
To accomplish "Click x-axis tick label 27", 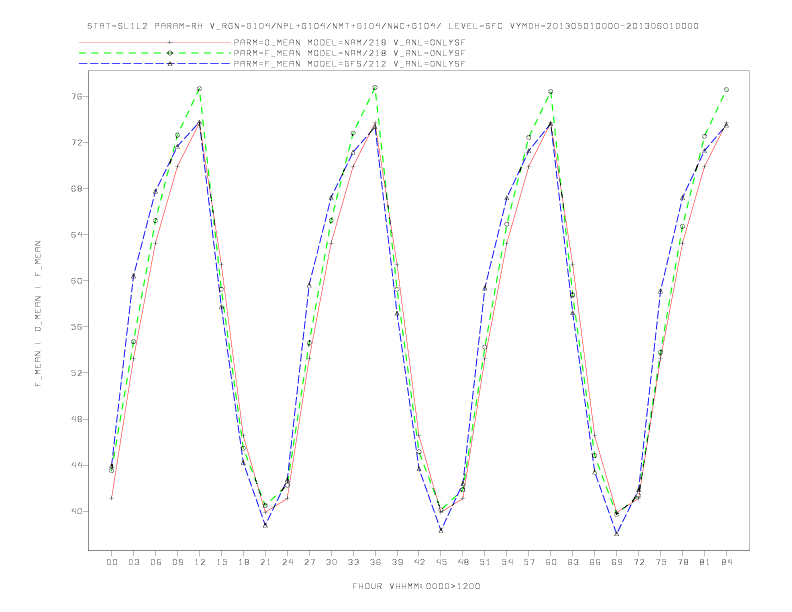I will 309,562.
